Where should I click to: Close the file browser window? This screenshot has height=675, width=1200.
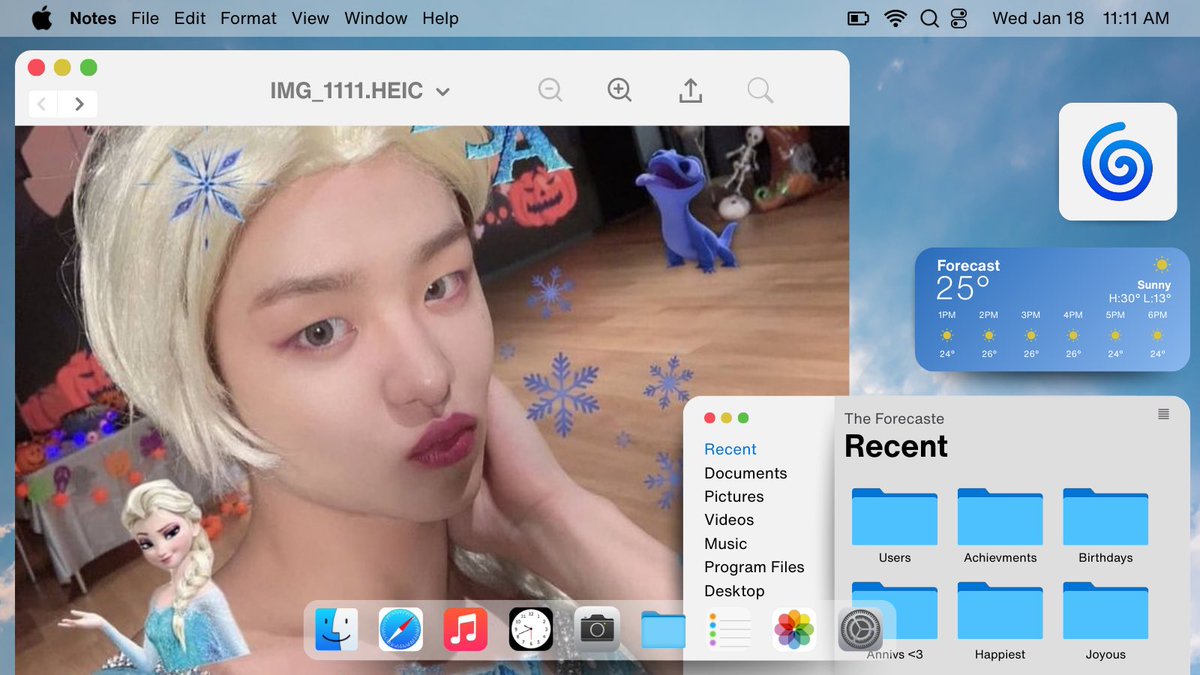(x=710, y=418)
